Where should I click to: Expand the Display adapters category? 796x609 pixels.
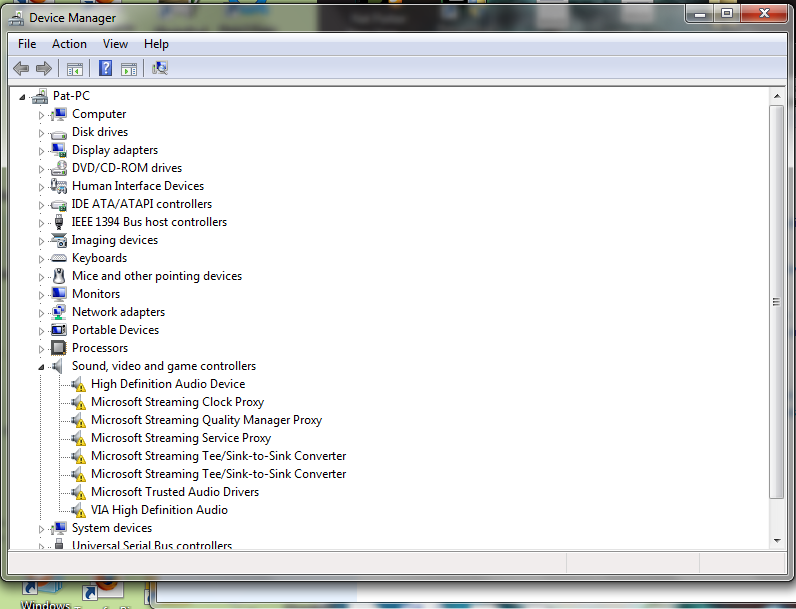coord(41,151)
